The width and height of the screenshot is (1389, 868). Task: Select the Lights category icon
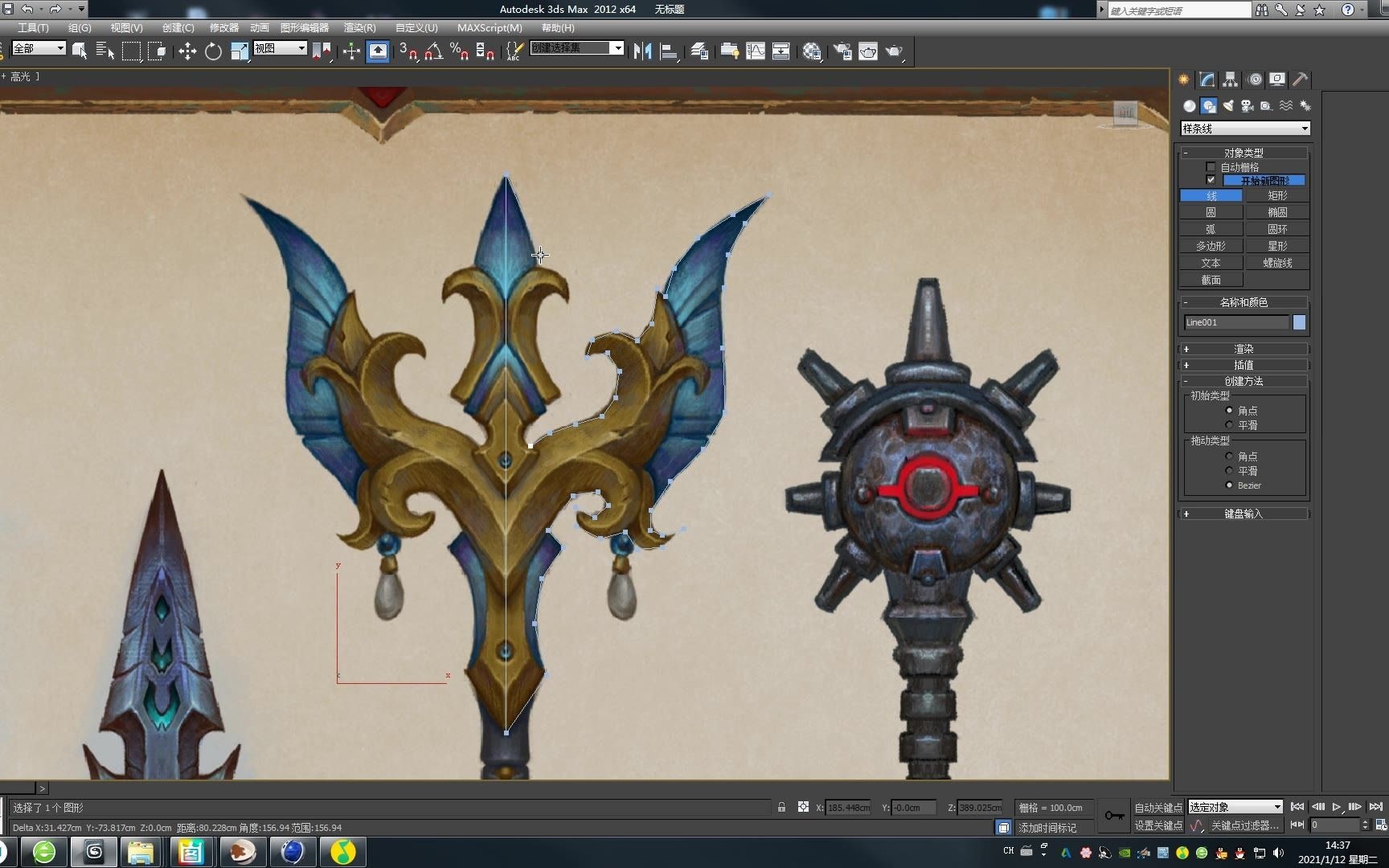(x=1227, y=106)
